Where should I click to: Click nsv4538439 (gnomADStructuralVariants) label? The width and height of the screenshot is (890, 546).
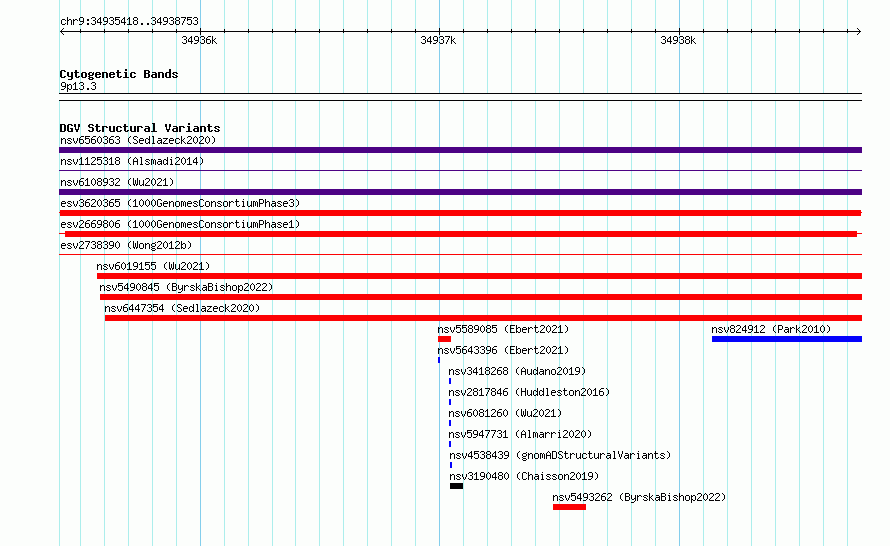point(560,455)
